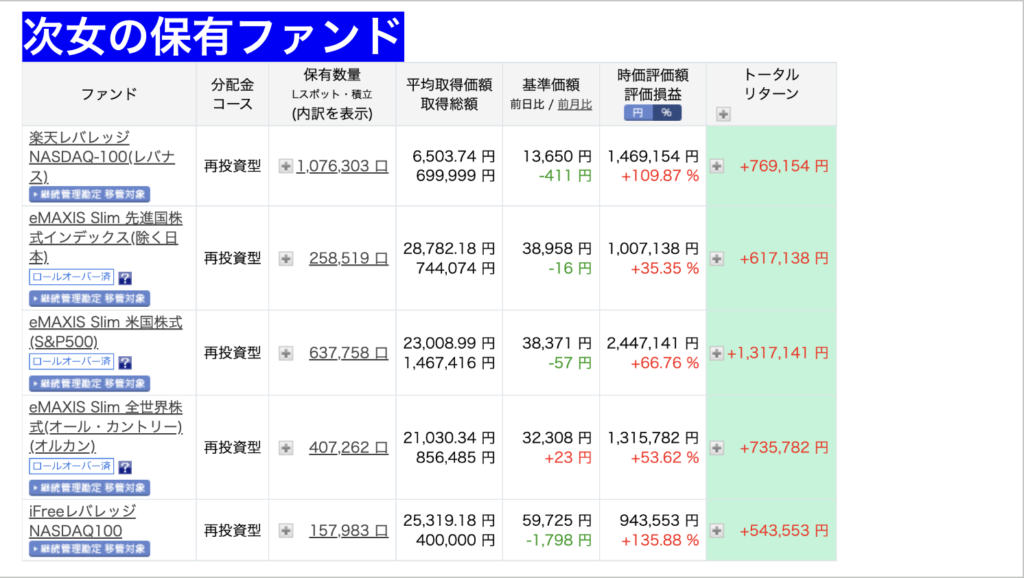Click the plus icon beside +769,154 円 return
The width and height of the screenshot is (1024, 578).
coord(717,166)
